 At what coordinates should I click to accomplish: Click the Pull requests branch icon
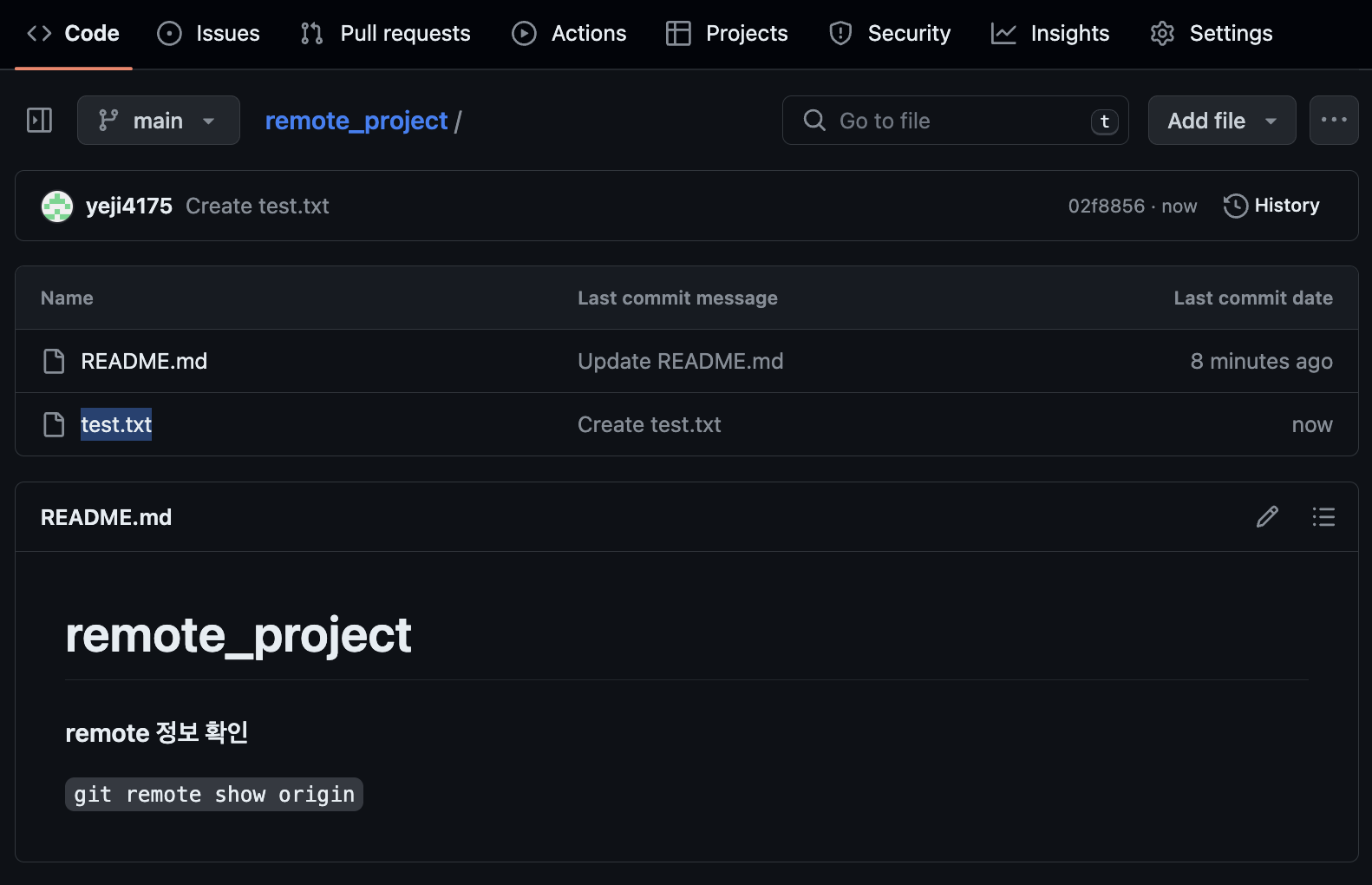(x=311, y=33)
